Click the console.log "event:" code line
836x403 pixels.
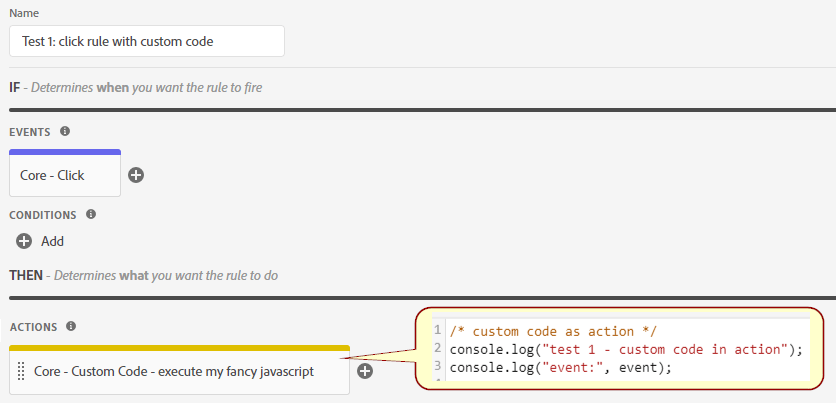(560, 367)
